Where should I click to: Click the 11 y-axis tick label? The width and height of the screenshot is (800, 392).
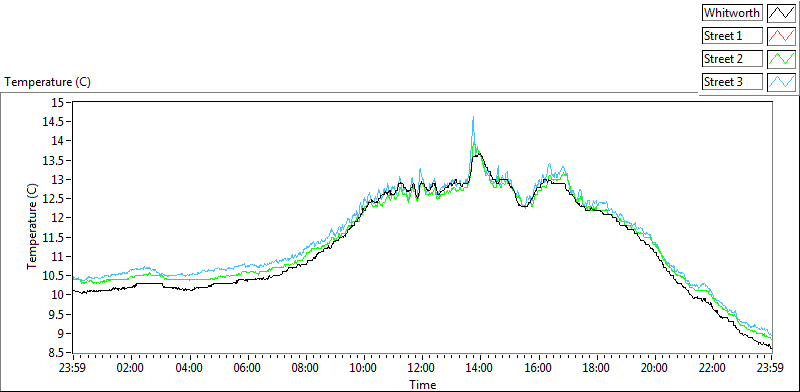[60, 257]
